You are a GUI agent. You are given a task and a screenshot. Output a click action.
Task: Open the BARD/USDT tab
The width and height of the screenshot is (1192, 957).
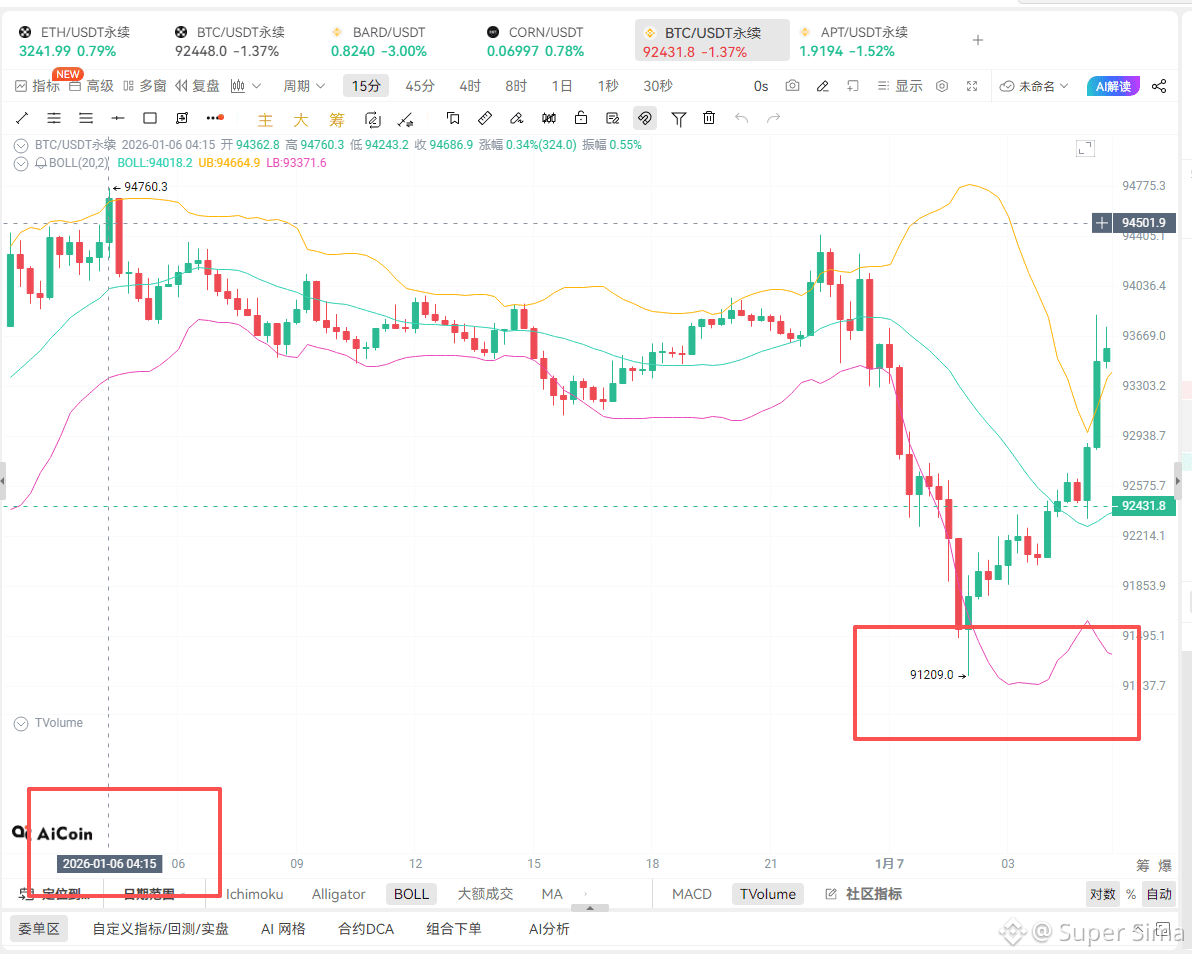click(x=379, y=42)
